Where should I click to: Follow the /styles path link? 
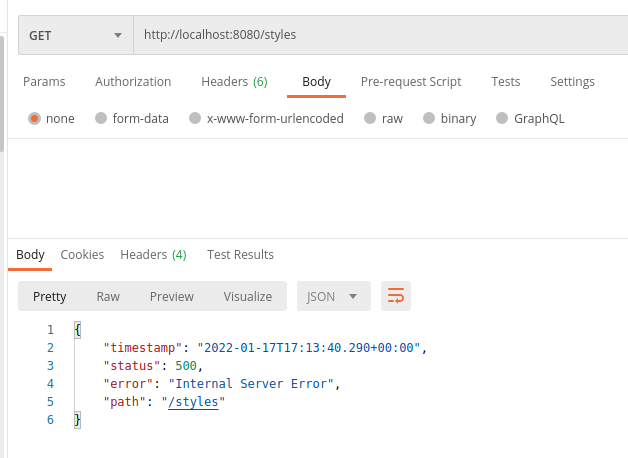(x=193, y=402)
